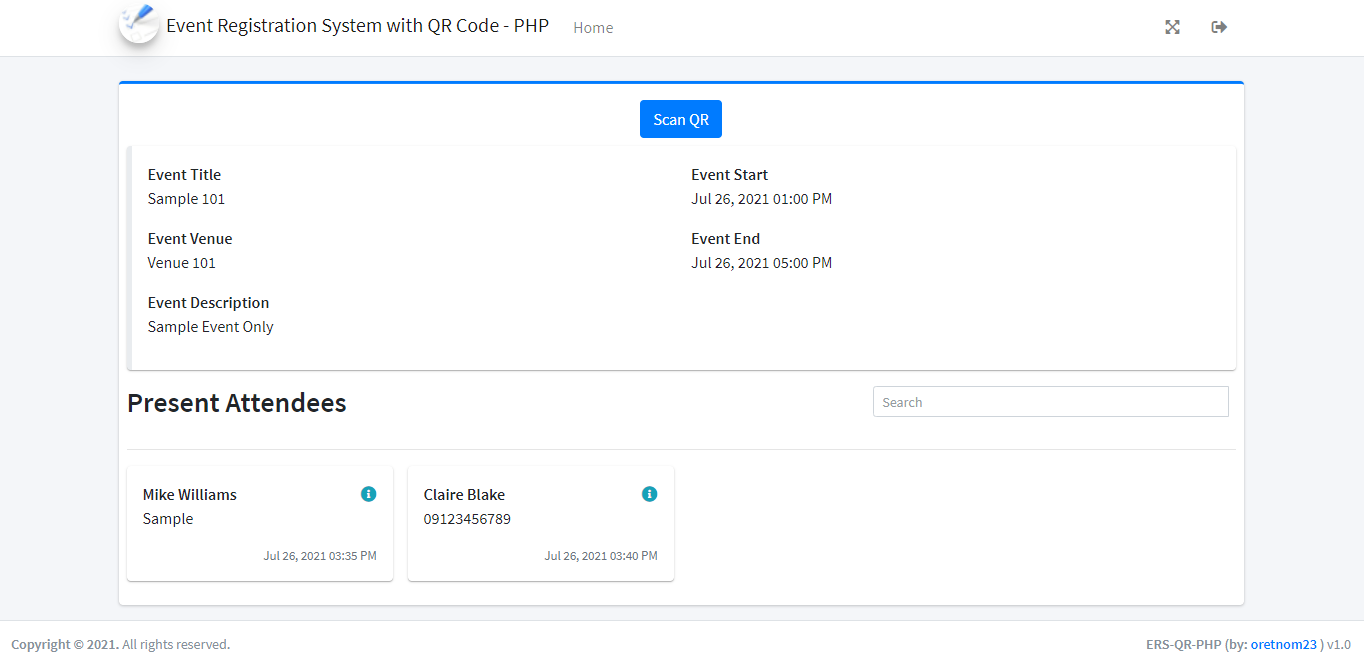Click inside the Search field
The height and width of the screenshot is (666, 1364).
coord(1050,401)
